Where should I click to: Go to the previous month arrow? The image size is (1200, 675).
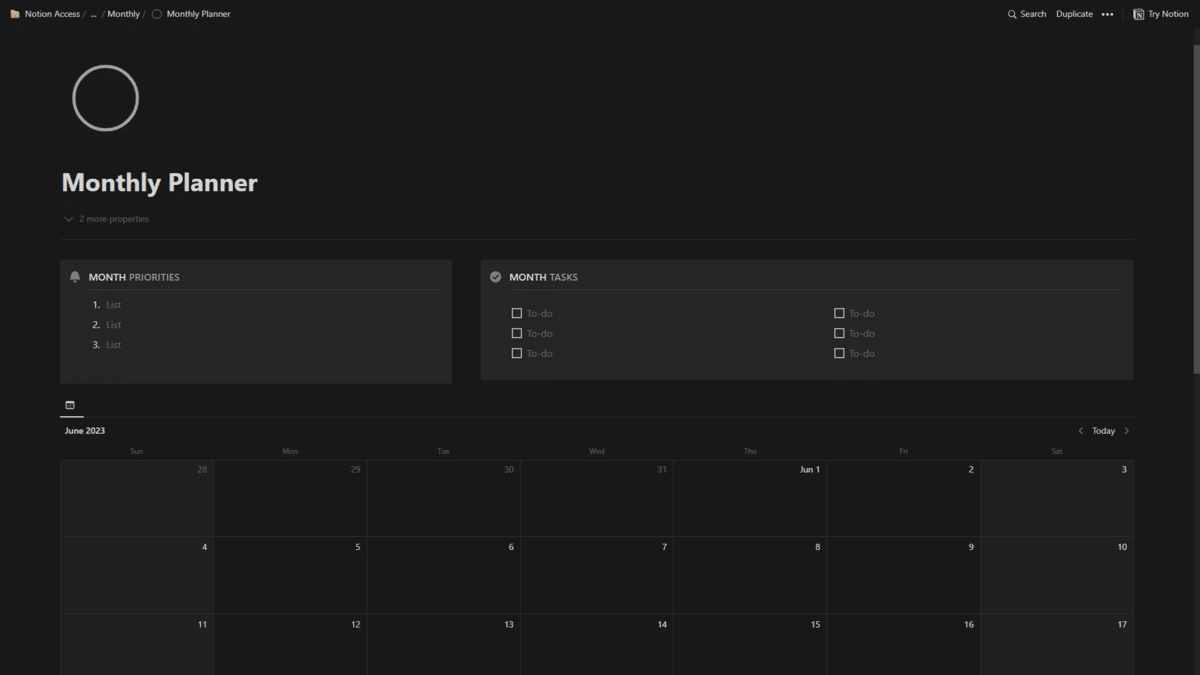(x=1080, y=431)
